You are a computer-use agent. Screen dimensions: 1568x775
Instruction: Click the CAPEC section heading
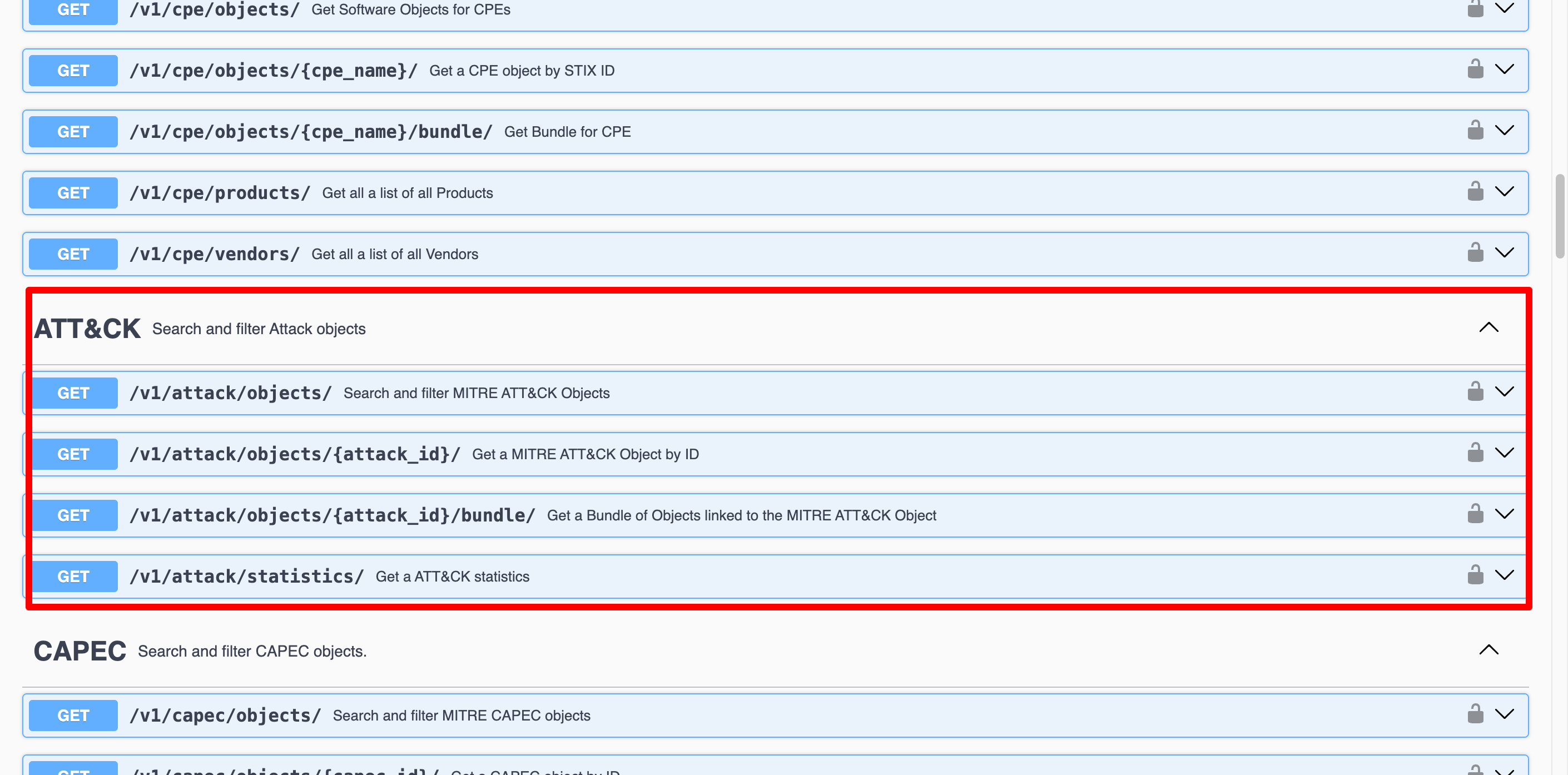click(80, 651)
